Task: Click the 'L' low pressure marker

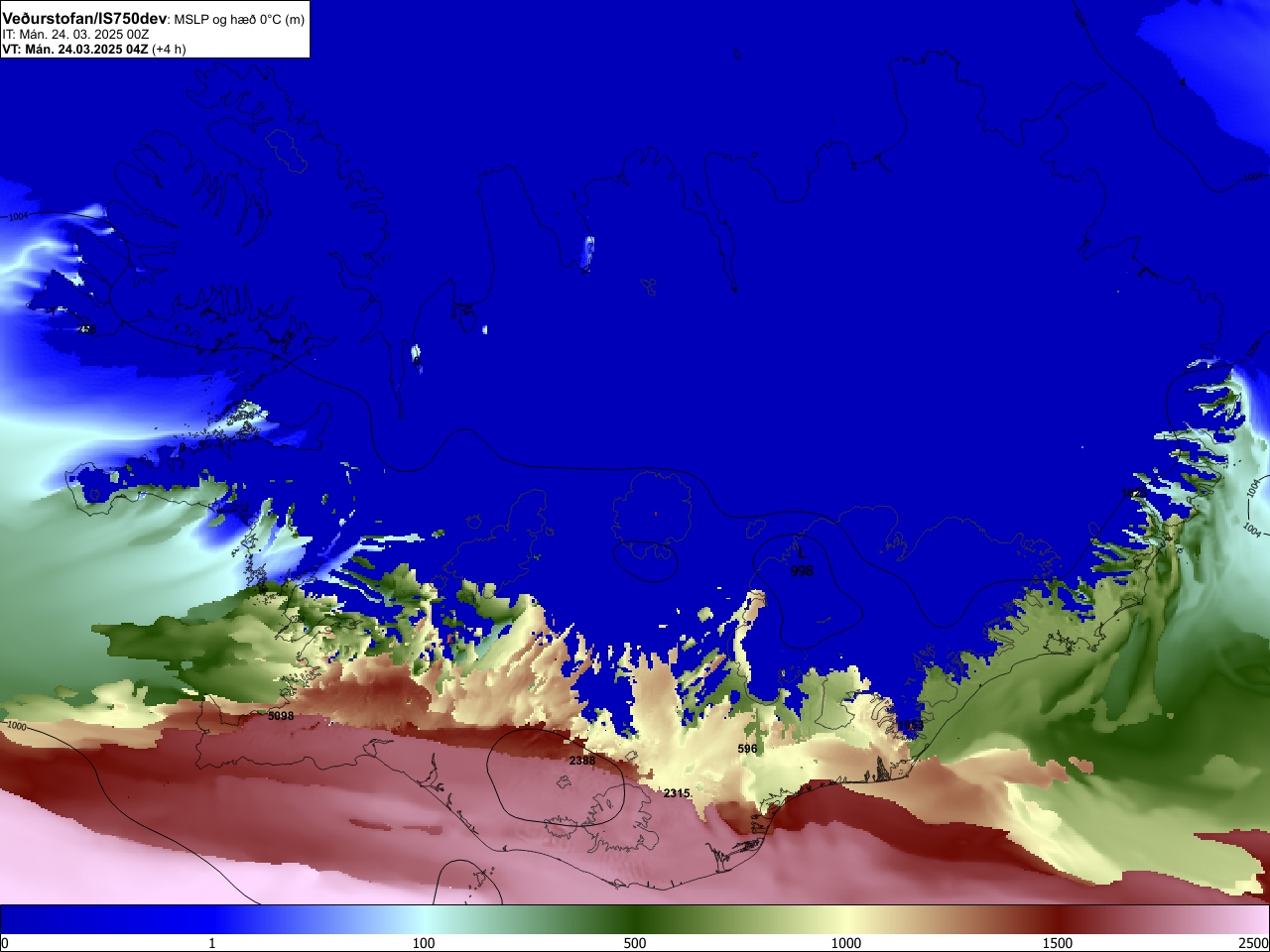Action: [802, 554]
